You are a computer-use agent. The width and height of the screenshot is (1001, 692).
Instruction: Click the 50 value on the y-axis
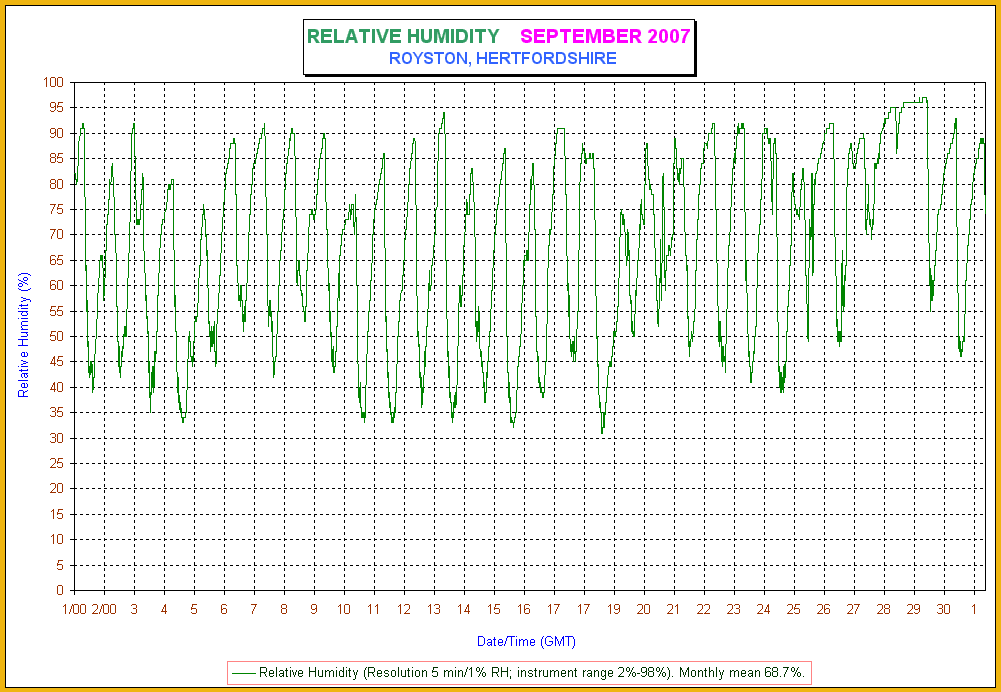pyautogui.click(x=58, y=336)
